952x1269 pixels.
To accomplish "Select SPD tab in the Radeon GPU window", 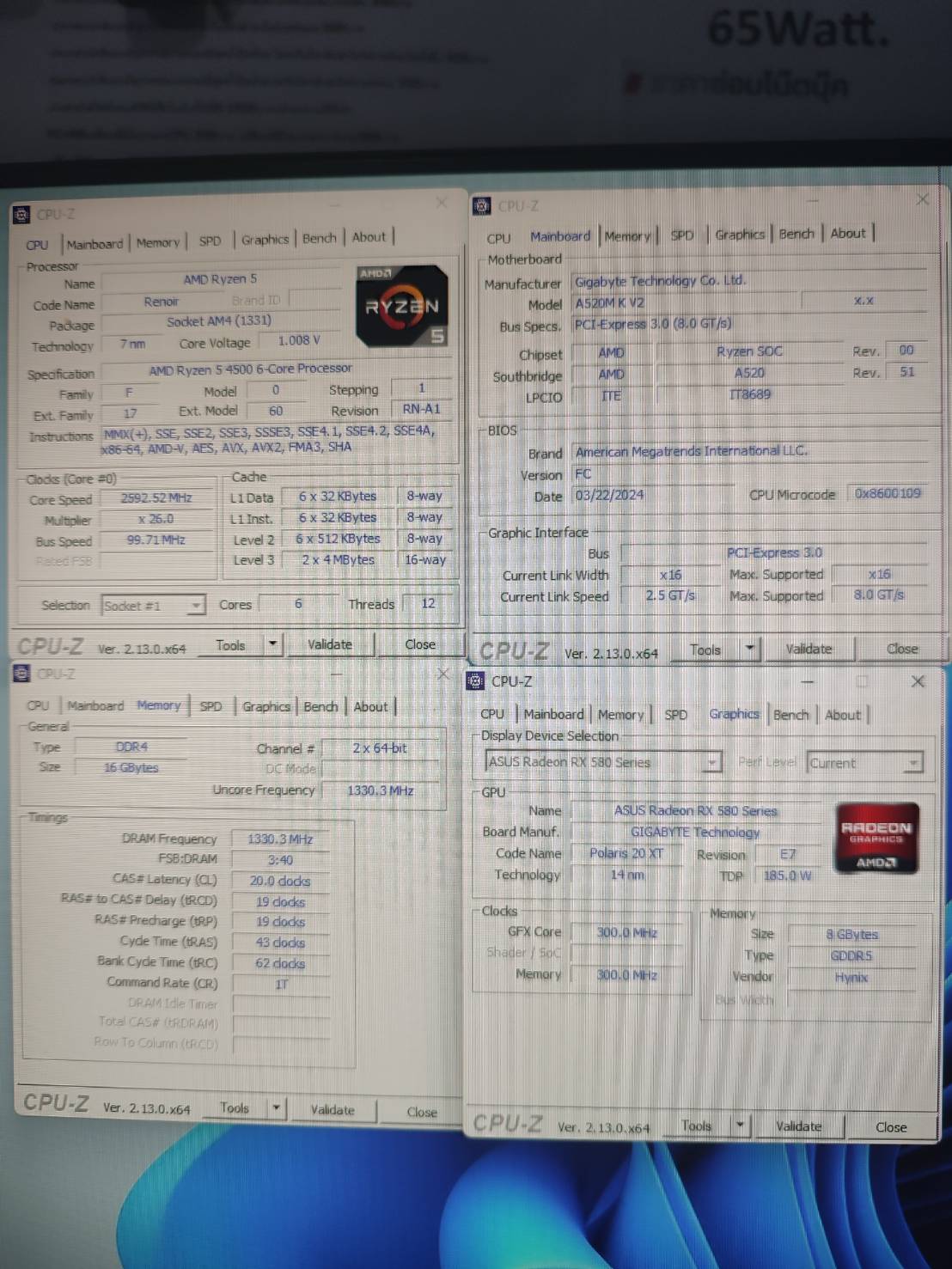I will (676, 715).
